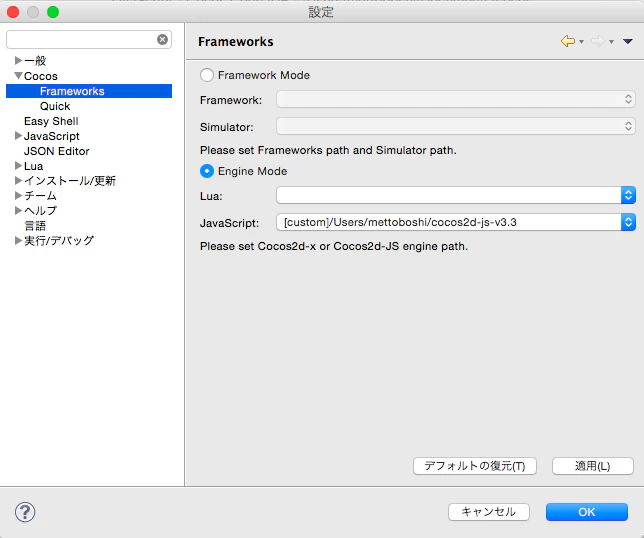The width and height of the screenshot is (644, 538).
Task: Expand the ヘルプ tree node
Action: point(18,210)
